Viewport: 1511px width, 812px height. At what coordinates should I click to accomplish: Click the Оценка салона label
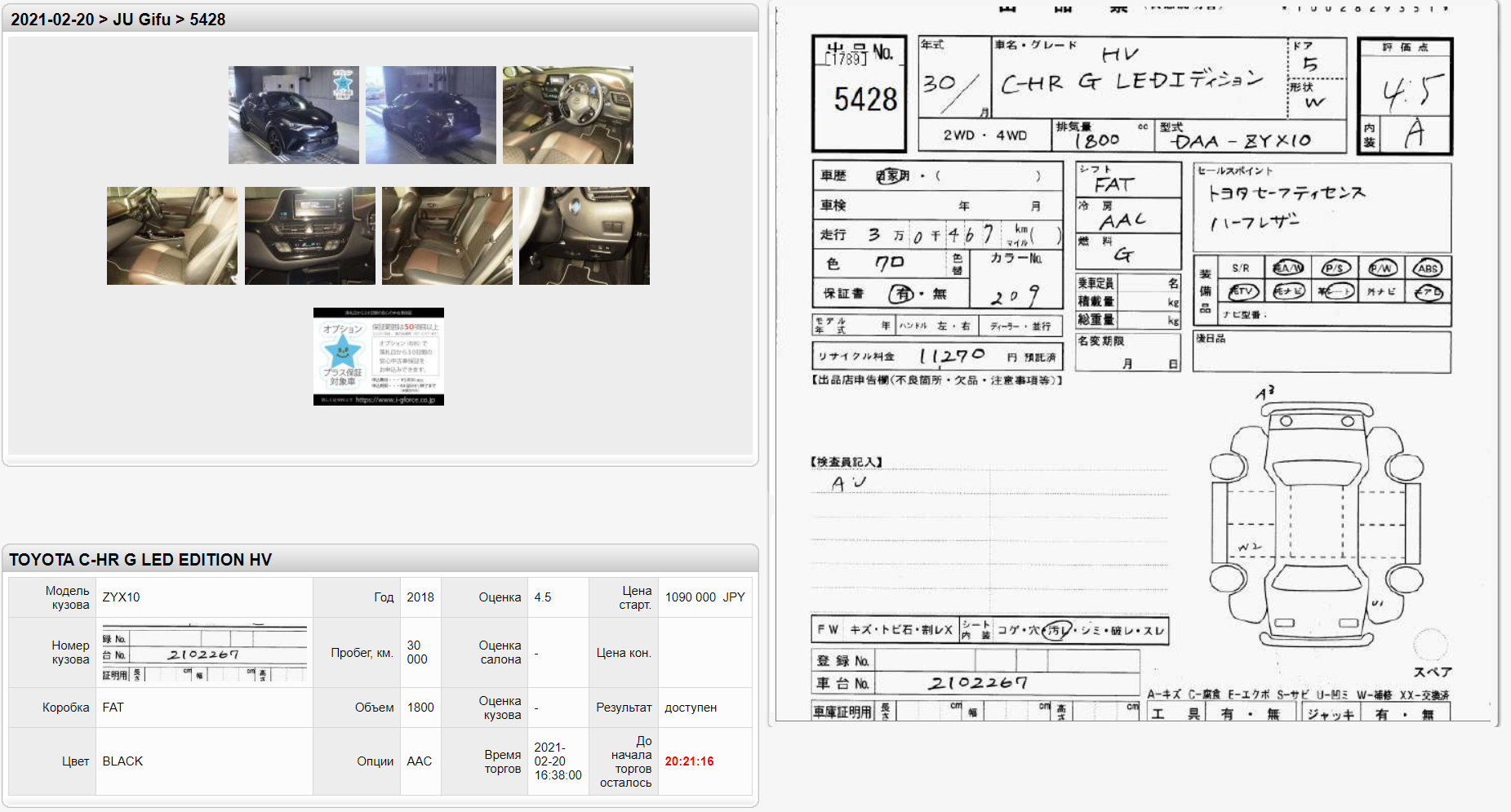[500, 652]
